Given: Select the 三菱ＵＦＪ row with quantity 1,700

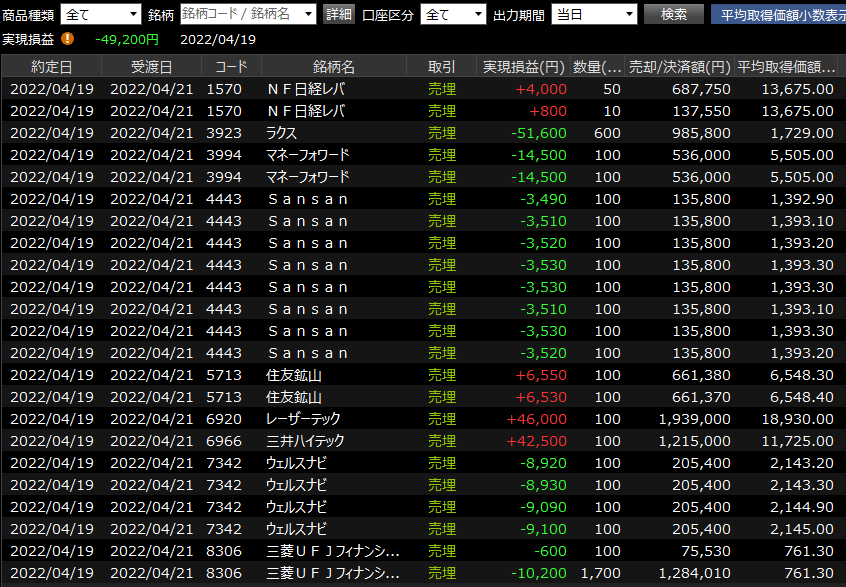Looking at the screenshot, I should 333,573.
